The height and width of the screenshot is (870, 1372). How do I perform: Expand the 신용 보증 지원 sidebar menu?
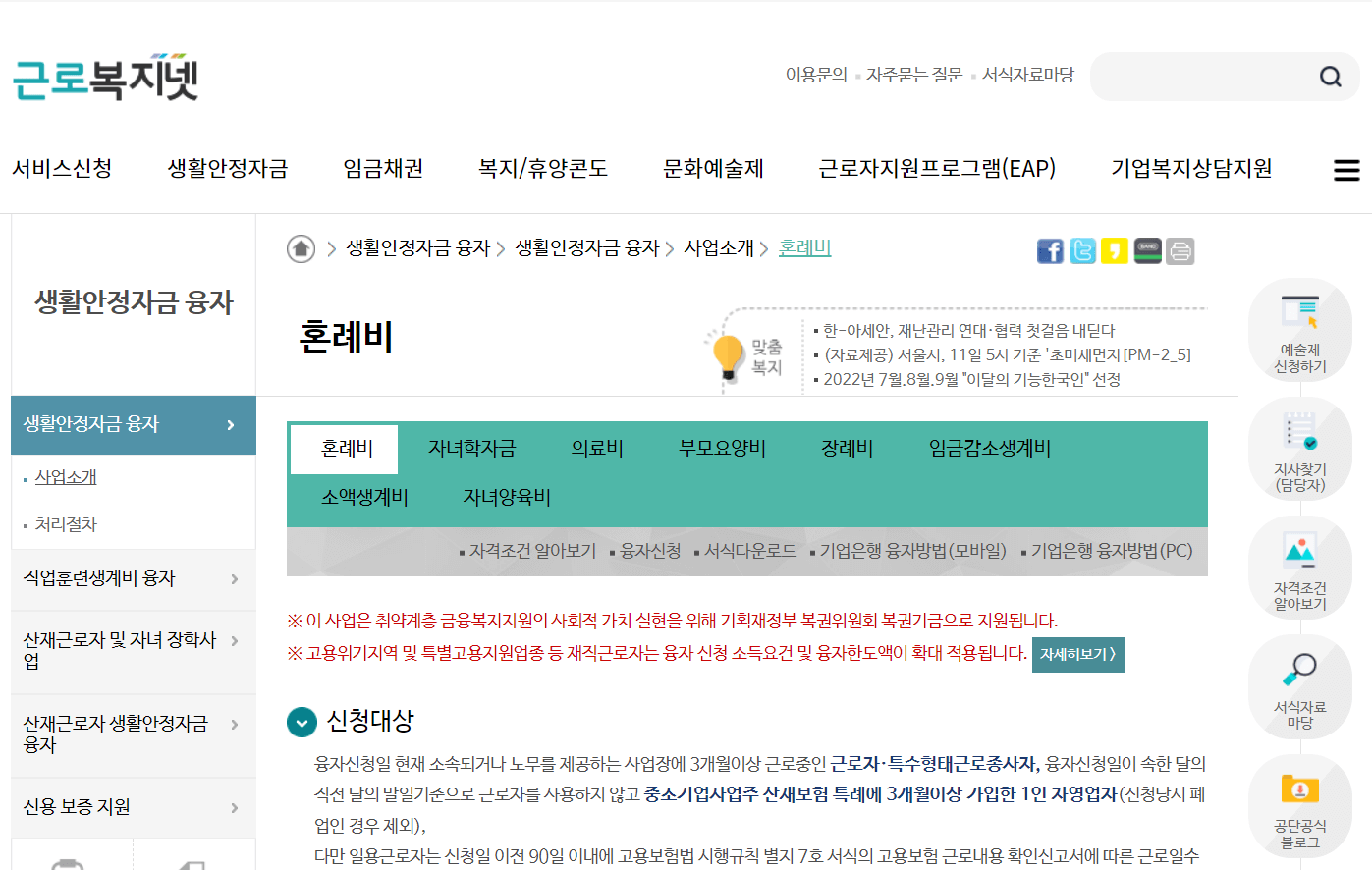(x=133, y=807)
